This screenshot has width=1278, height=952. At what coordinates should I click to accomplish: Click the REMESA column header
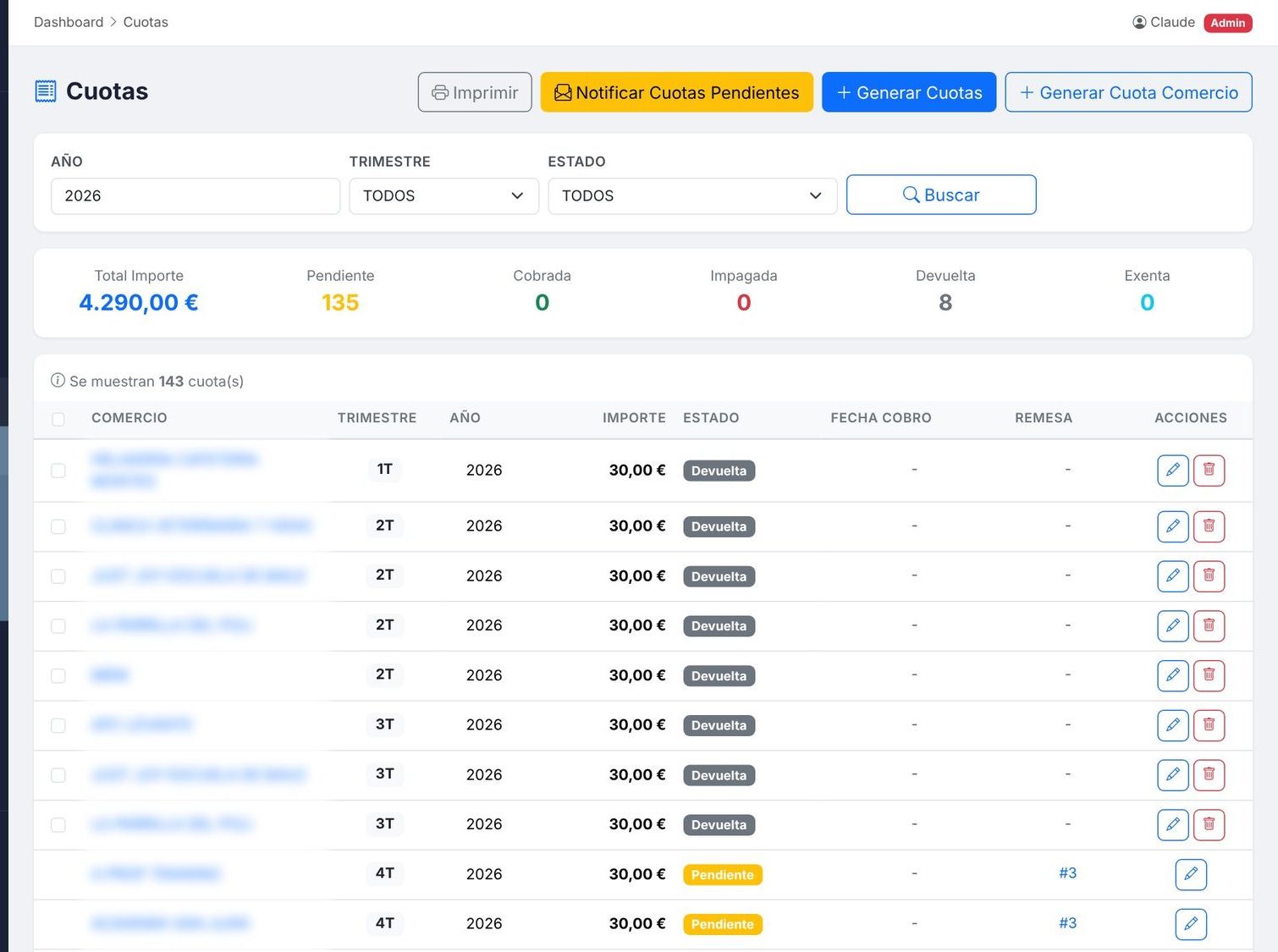click(x=1044, y=418)
